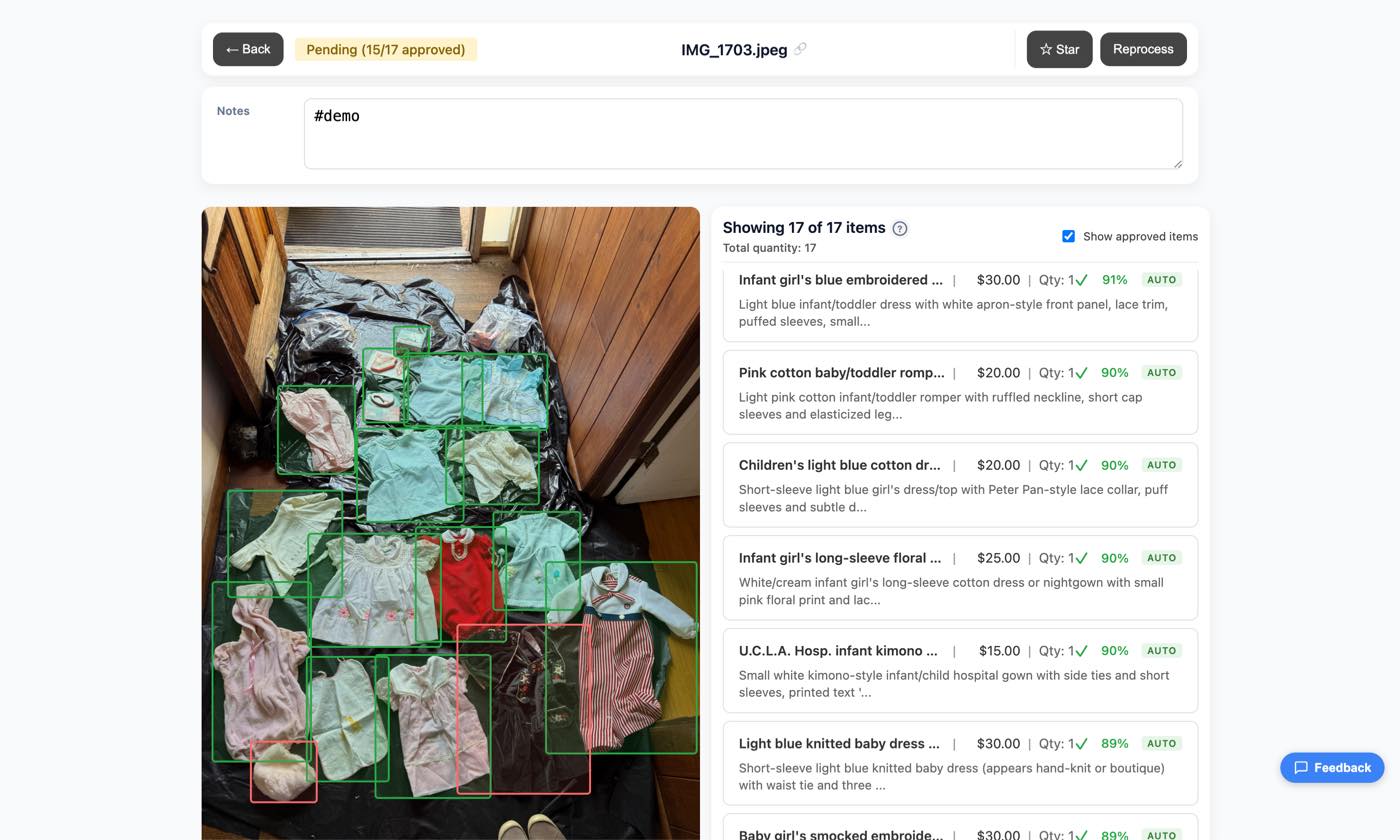Click $30.00 price of blue embroidered dress
The image size is (1400, 840).
998,280
